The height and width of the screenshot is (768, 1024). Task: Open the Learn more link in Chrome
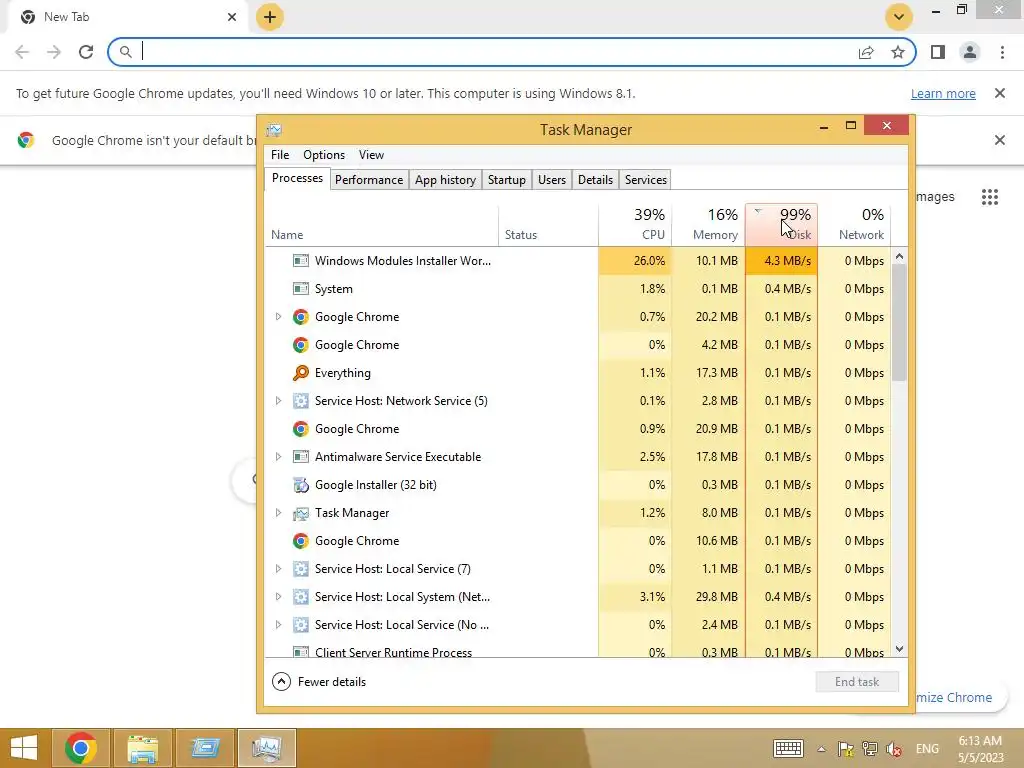point(943,93)
